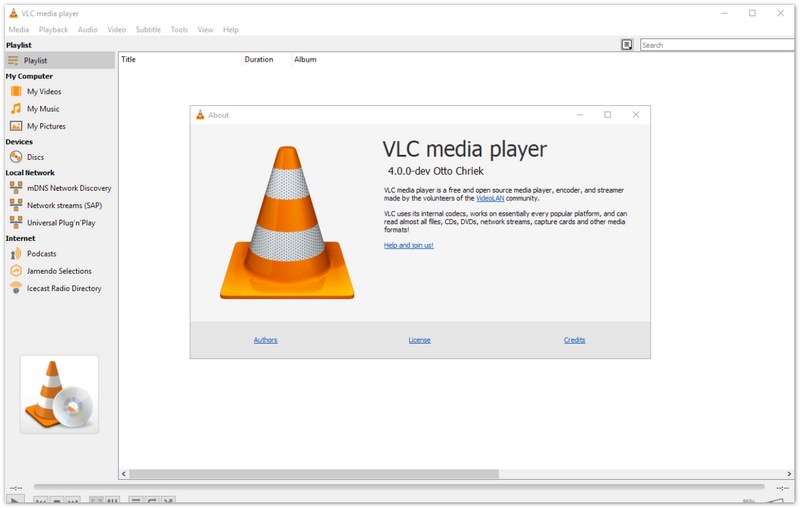Maximize the About dialog
800x508 pixels.
pyautogui.click(x=608, y=115)
